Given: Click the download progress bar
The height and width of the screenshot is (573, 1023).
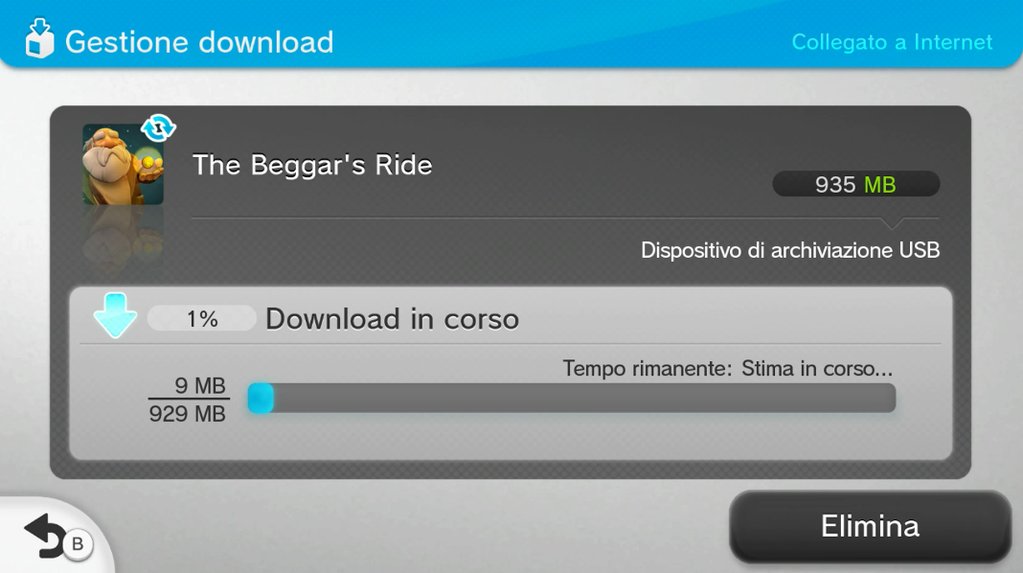Looking at the screenshot, I should coord(572,398).
